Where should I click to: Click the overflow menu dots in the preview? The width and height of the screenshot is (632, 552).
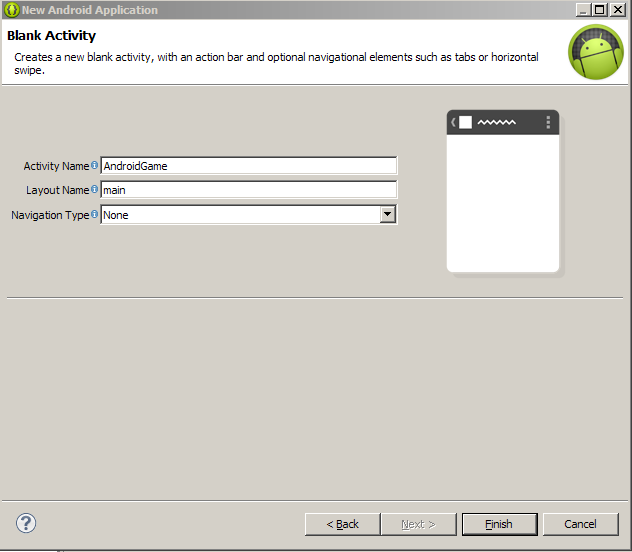click(x=548, y=122)
